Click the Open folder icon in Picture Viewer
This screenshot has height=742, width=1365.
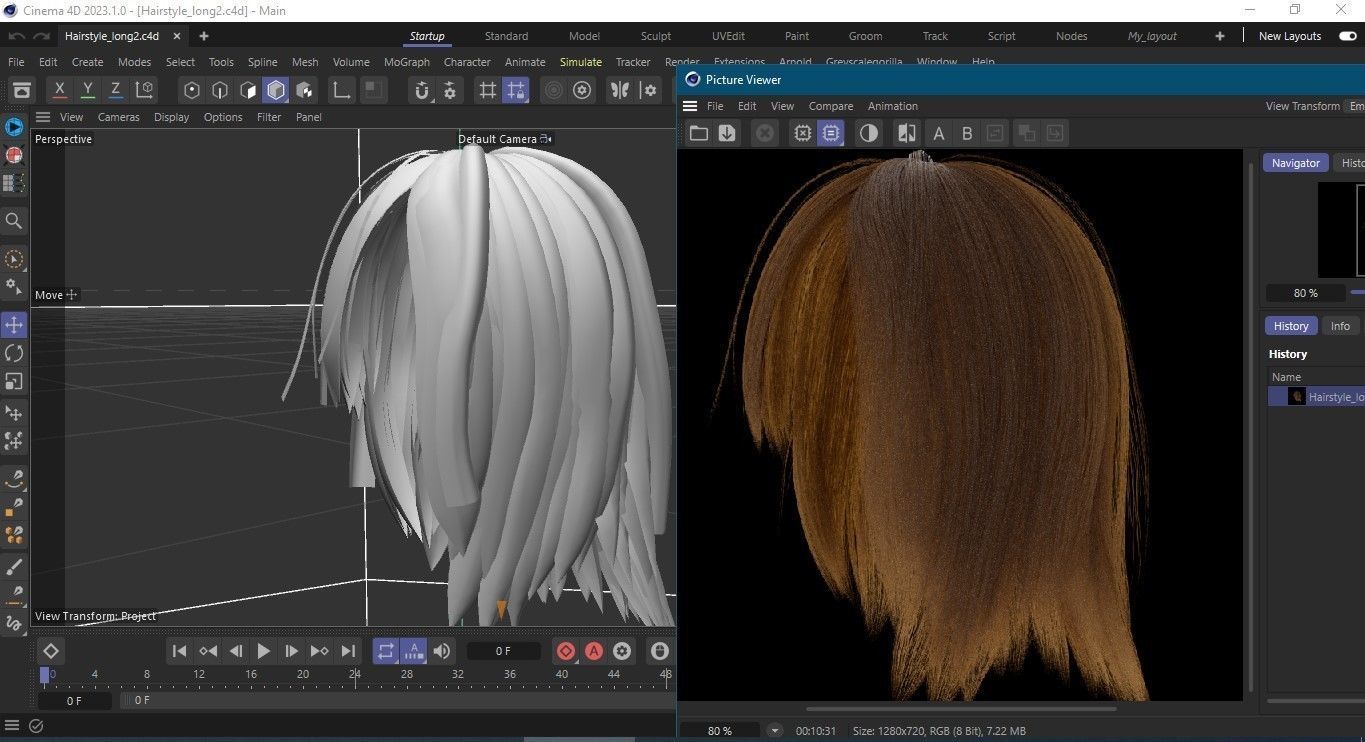pos(699,133)
